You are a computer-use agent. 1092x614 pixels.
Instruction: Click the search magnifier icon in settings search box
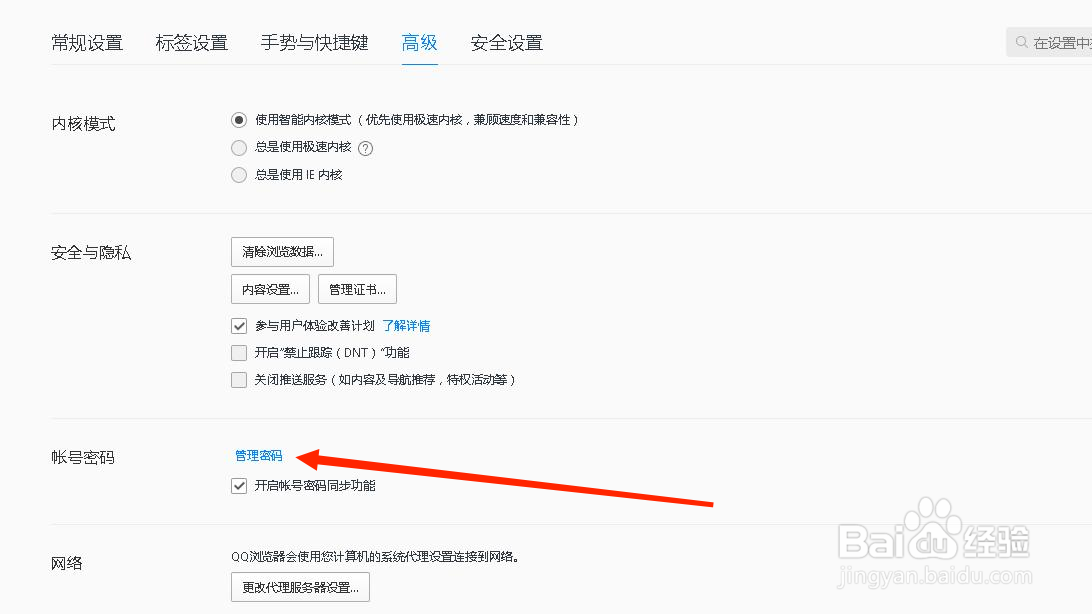(1022, 42)
